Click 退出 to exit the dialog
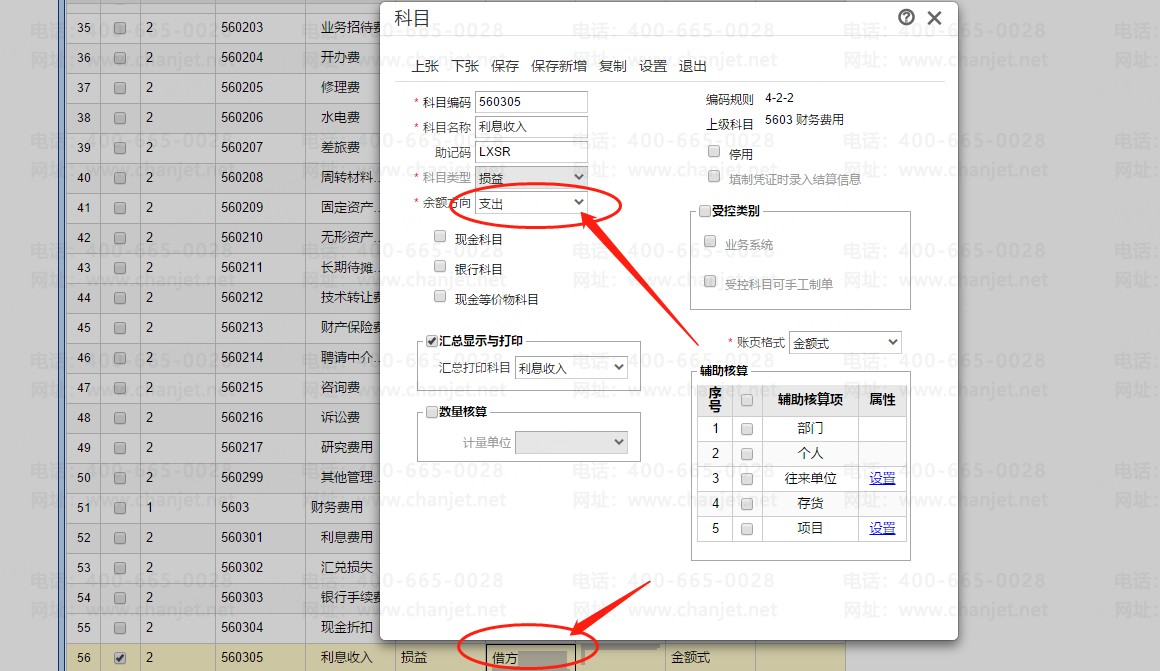Viewport: 1160px width, 671px height. click(692, 66)
